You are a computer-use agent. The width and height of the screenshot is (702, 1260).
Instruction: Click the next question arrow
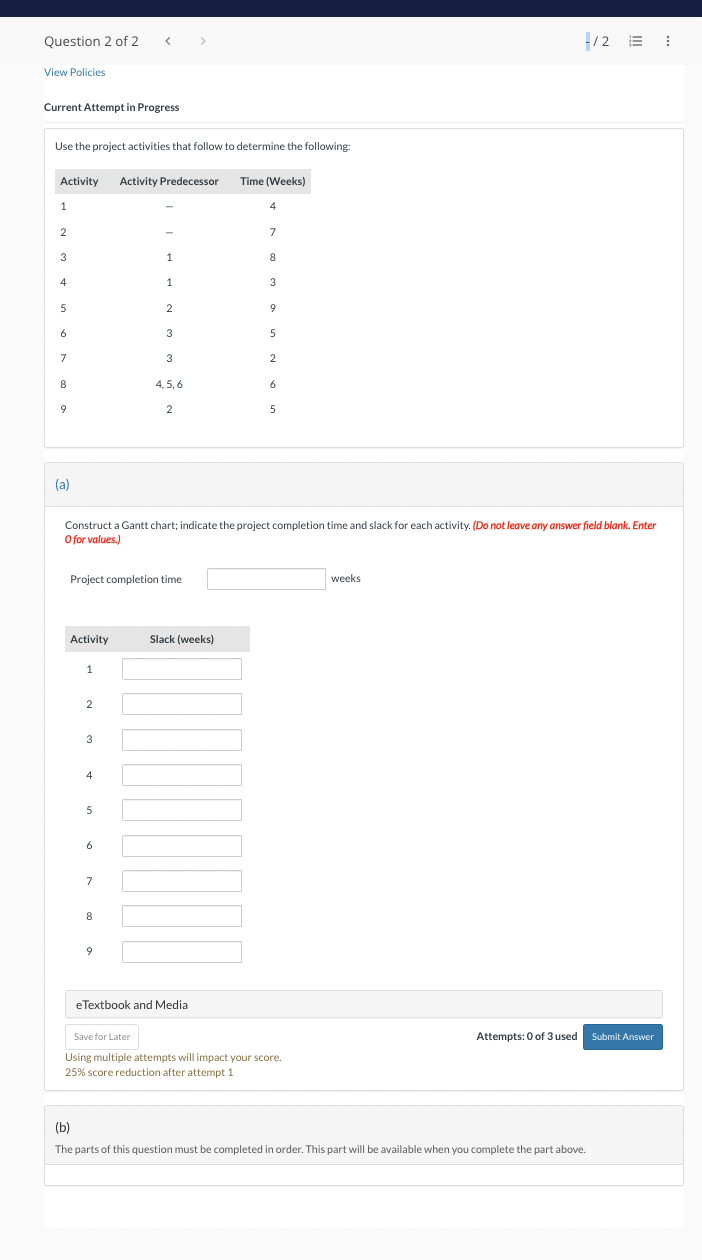tap(202, 41)
